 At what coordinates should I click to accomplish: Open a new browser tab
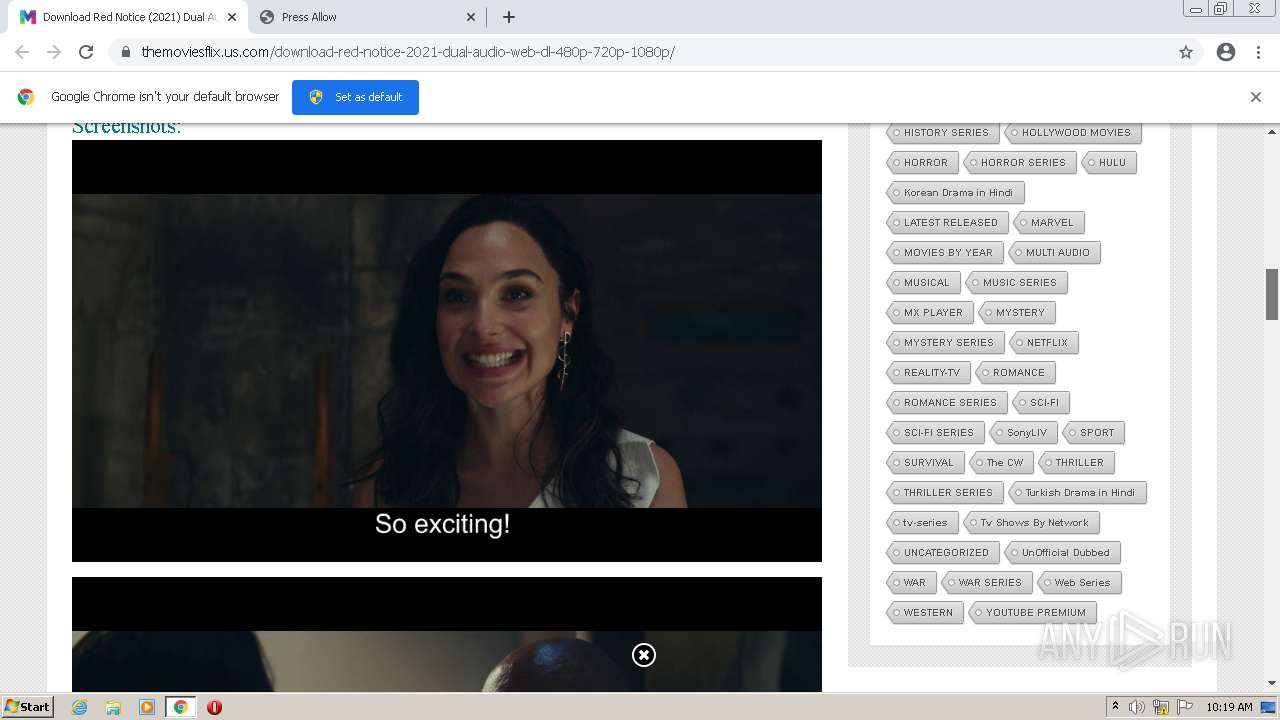point(509,17)
